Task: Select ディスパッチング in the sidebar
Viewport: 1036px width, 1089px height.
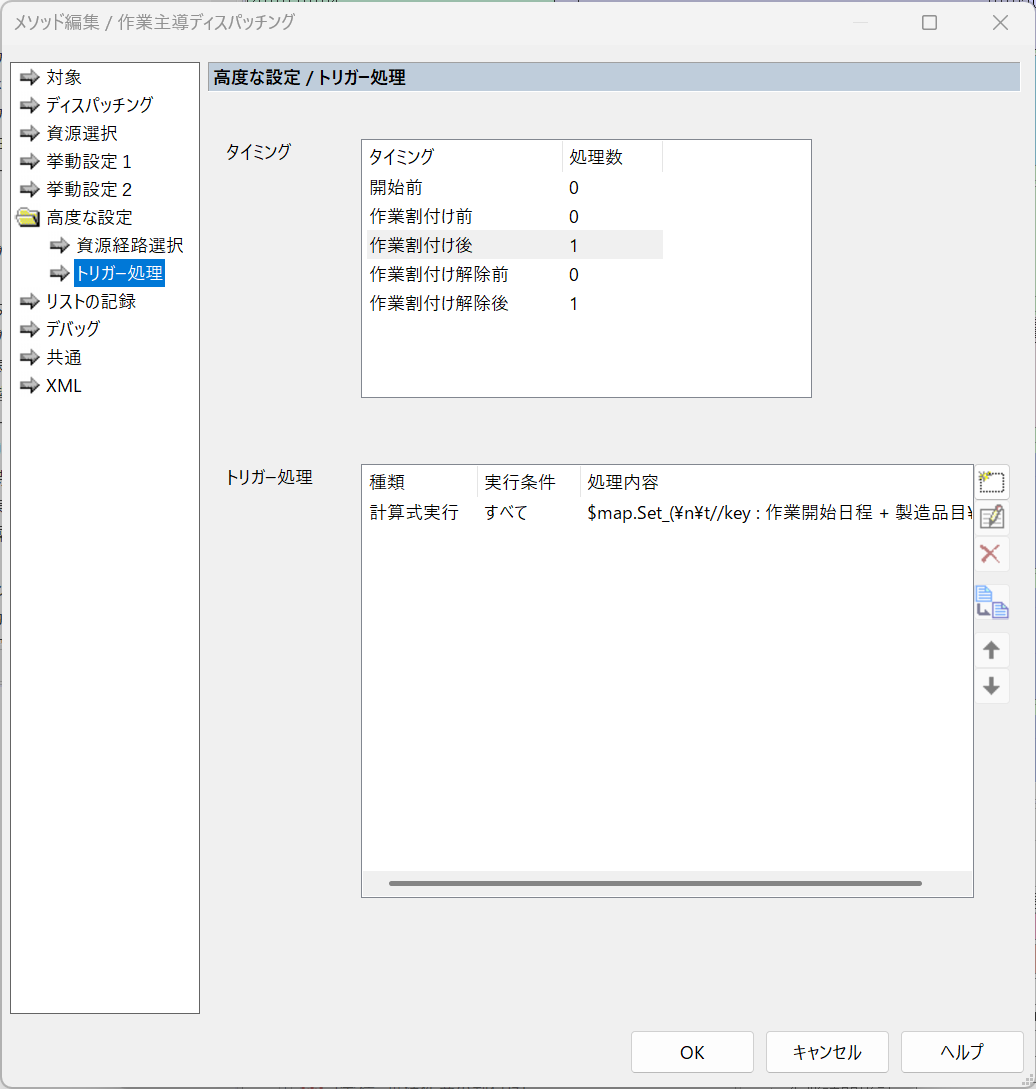Action: click(x=99, y=105)
